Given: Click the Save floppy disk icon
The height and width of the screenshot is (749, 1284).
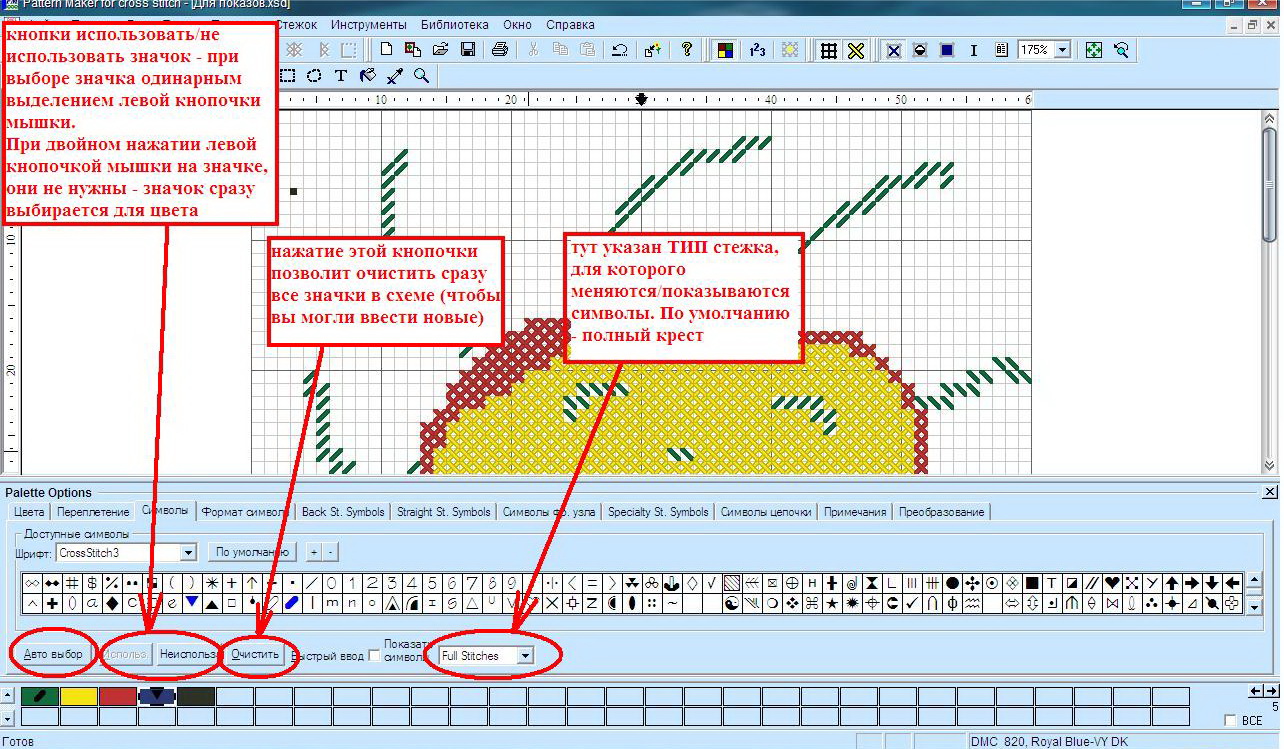Looking at the screenshot, I should (467, 50).
